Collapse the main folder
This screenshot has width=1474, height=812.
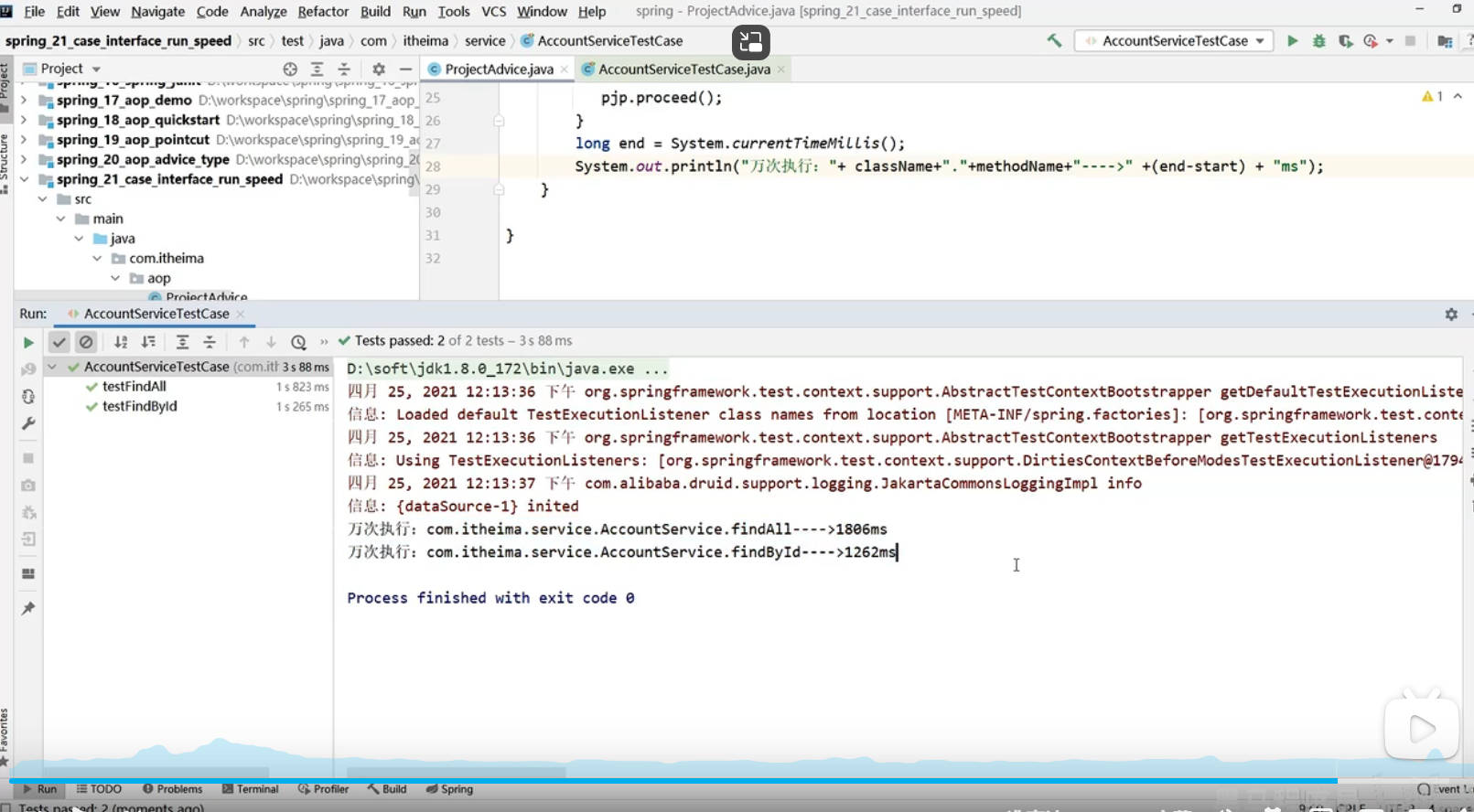[60, 219]
